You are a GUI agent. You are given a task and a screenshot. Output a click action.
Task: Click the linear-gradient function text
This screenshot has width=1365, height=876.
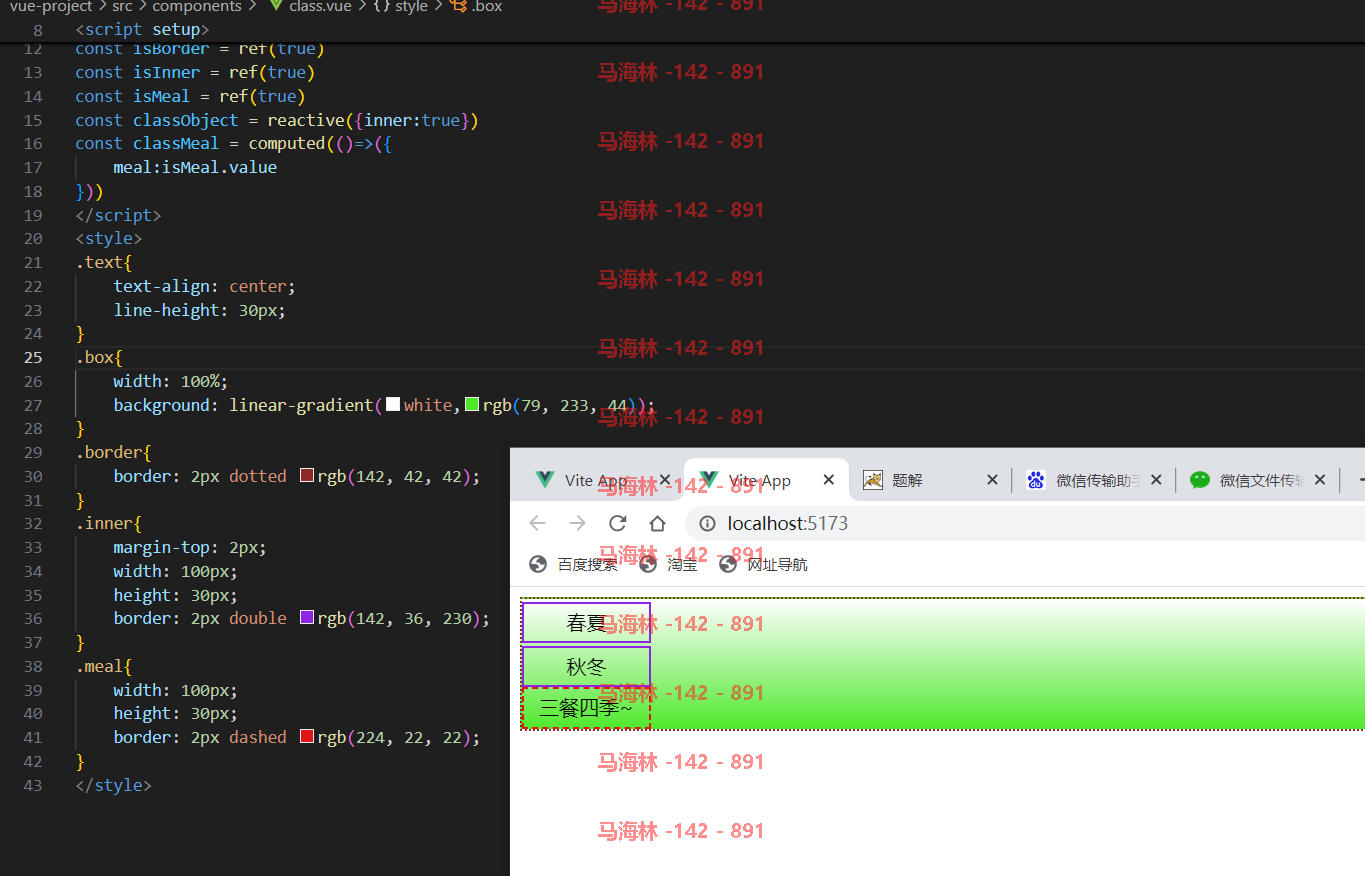point(301,405)
